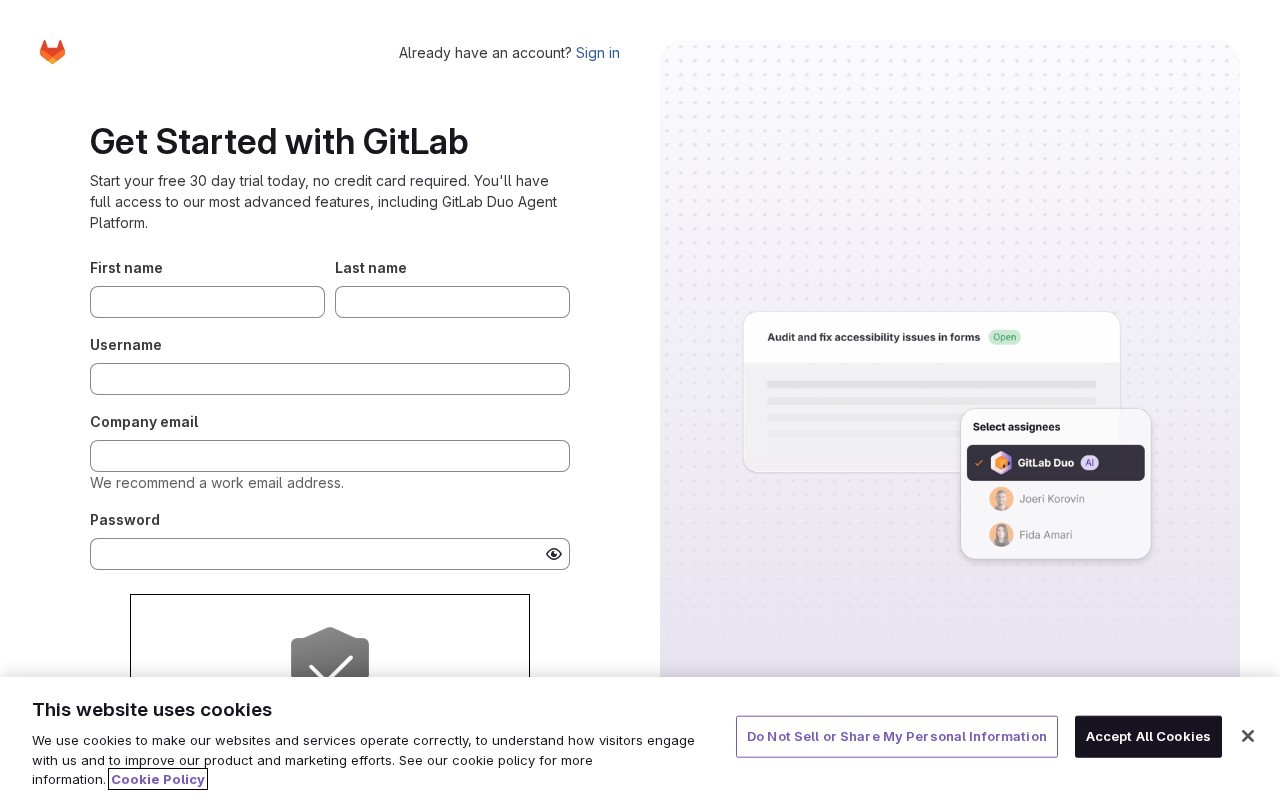Click the Select assignees panel heading
Image resolution: width=1280 pixels, height=800 pixels.
coord(1016,427)
